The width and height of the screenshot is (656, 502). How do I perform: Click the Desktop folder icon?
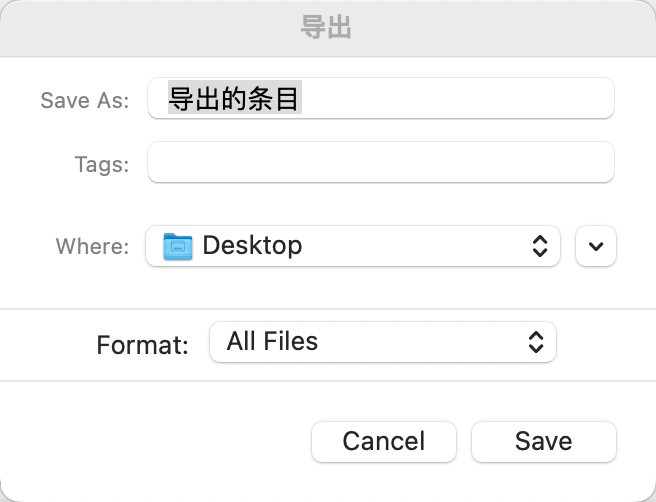(x=178, y=246)
